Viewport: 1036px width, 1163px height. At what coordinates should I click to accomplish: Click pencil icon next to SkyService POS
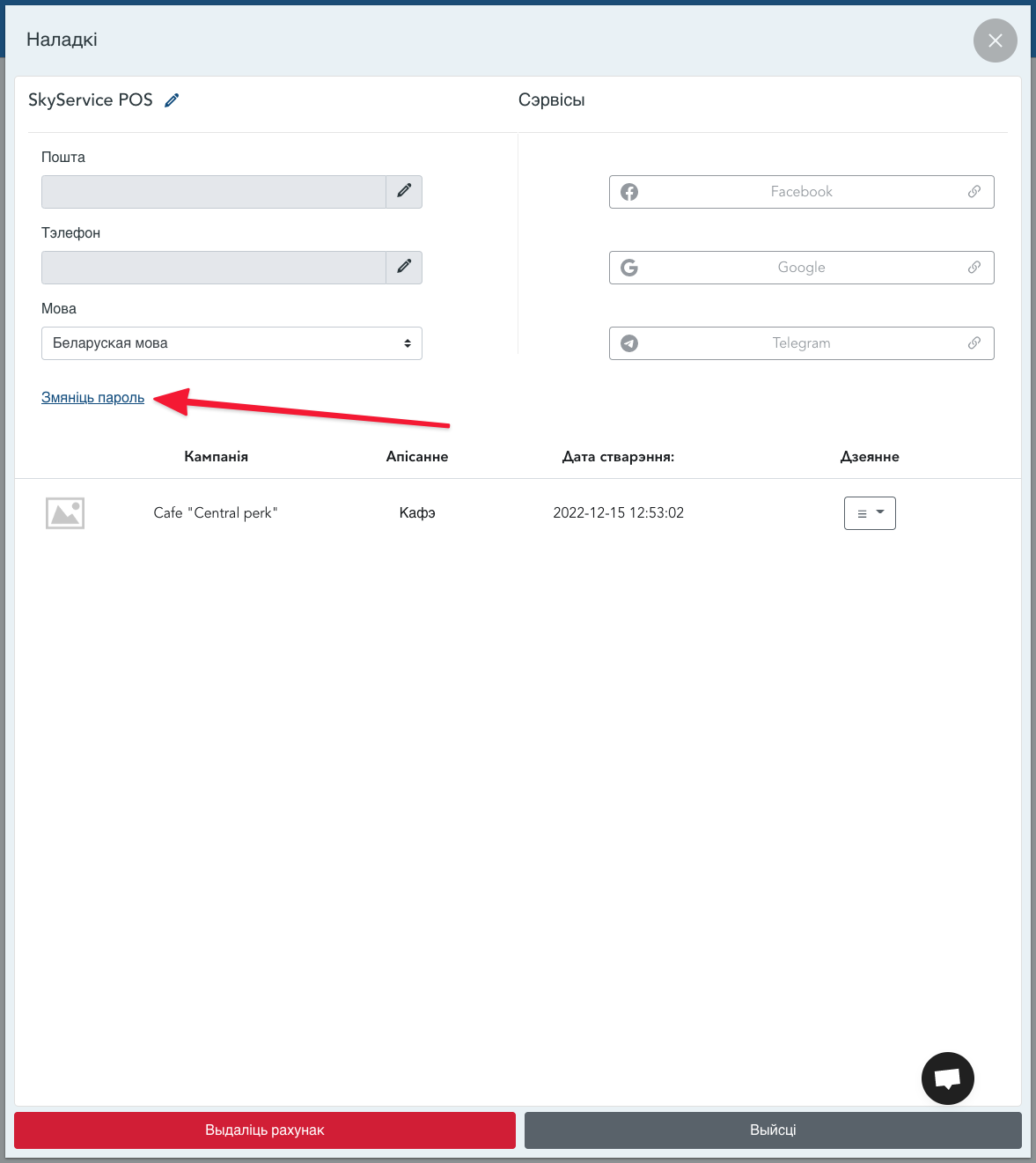(172, 100)
